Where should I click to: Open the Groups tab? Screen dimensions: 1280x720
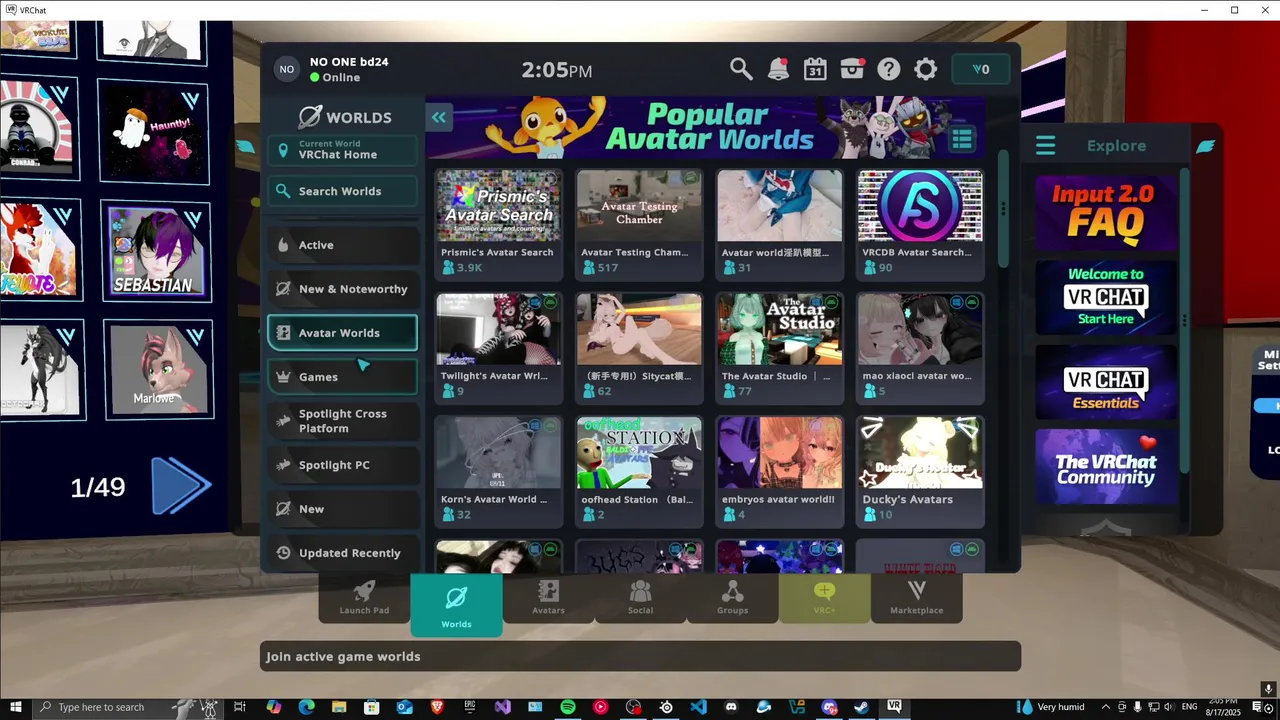point(732,598)
